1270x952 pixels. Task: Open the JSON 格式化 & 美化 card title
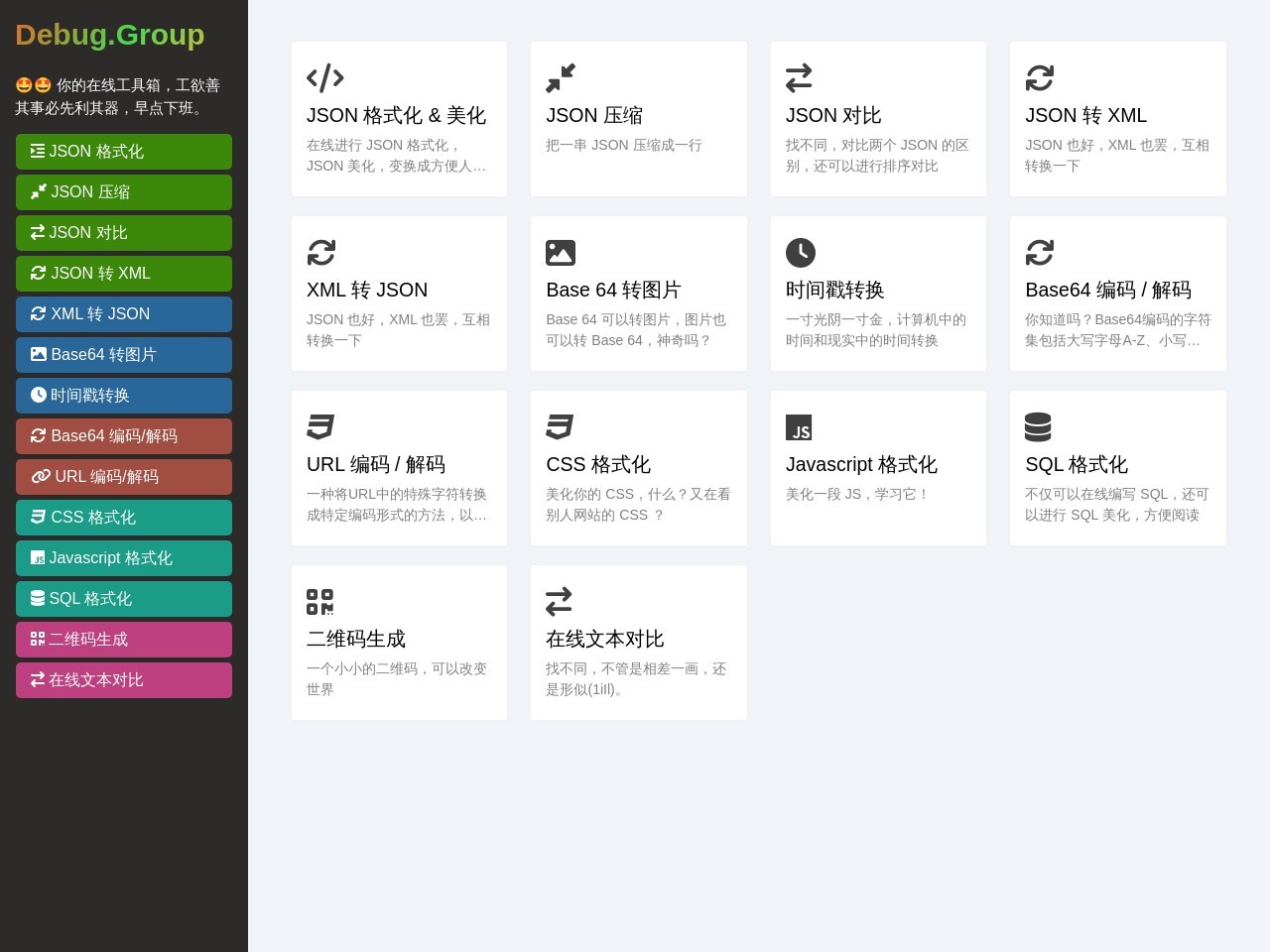[396, 115]
